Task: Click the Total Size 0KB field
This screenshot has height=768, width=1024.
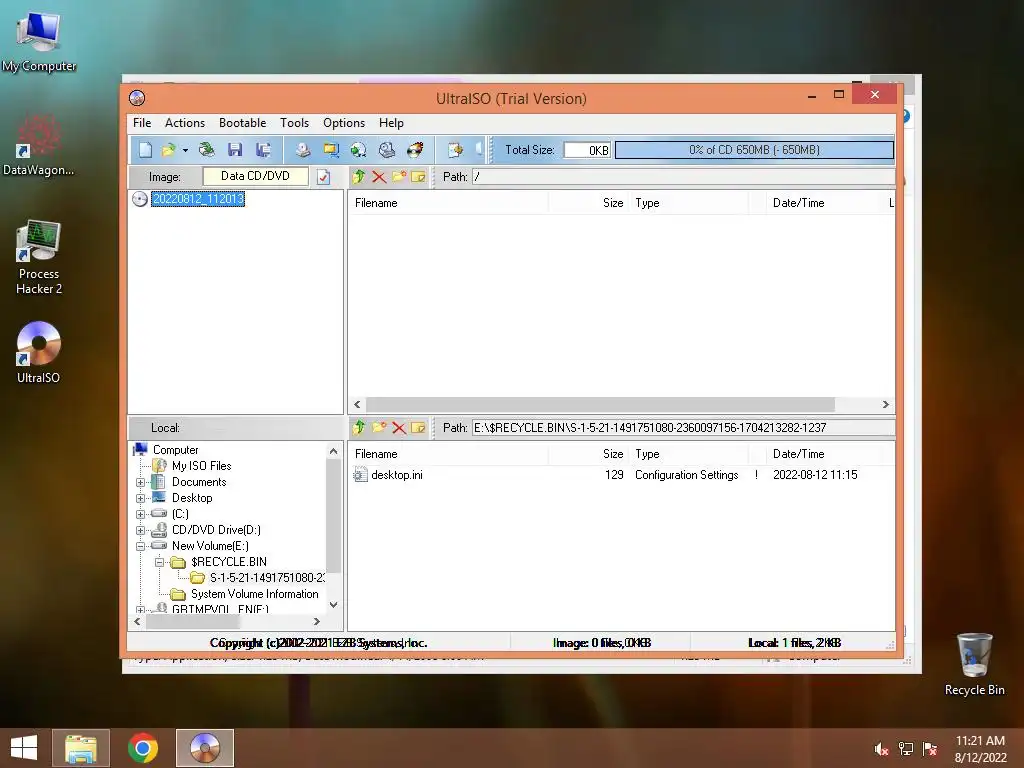Action: pos(587,150)
